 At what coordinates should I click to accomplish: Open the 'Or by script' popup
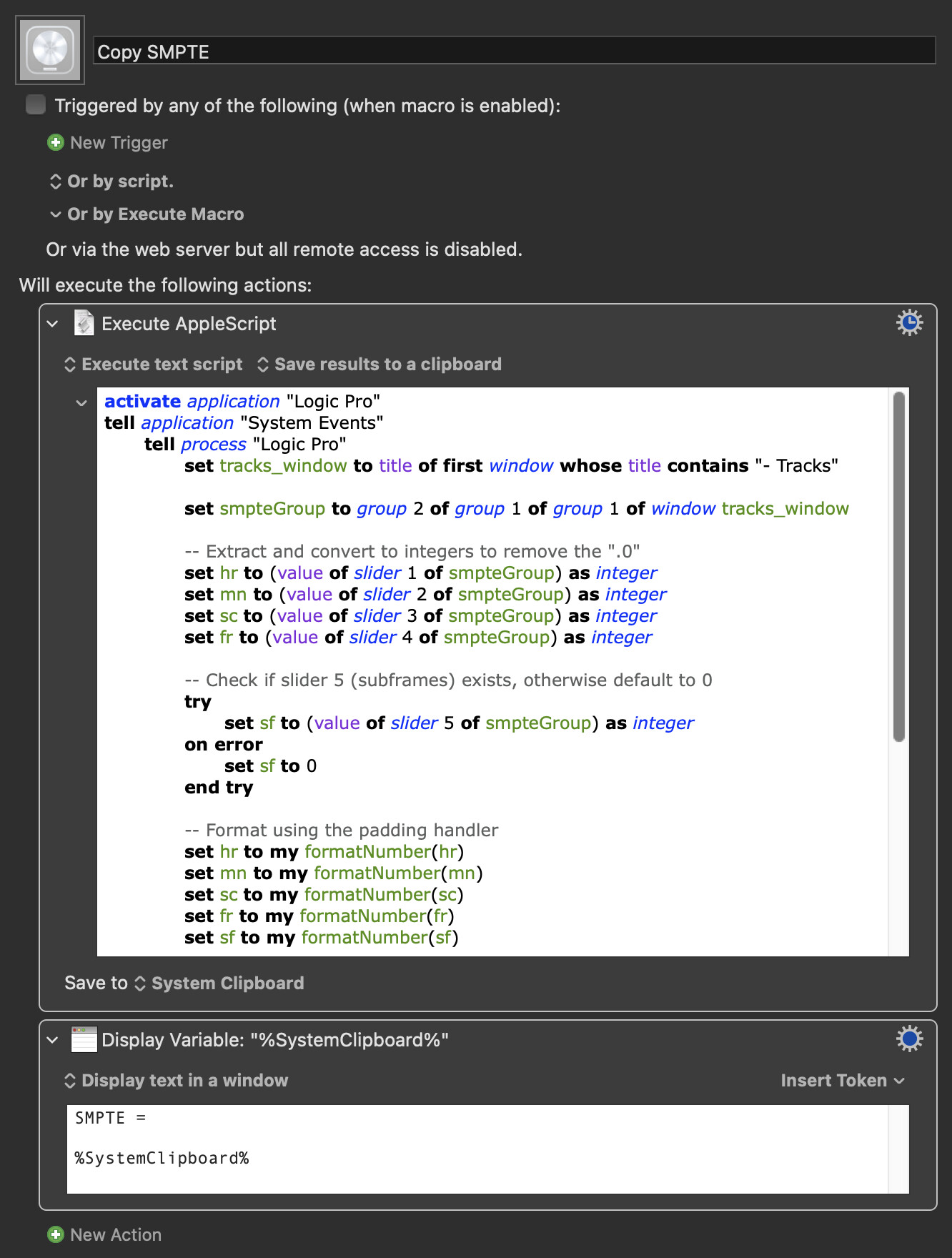(x=111, y=182)
